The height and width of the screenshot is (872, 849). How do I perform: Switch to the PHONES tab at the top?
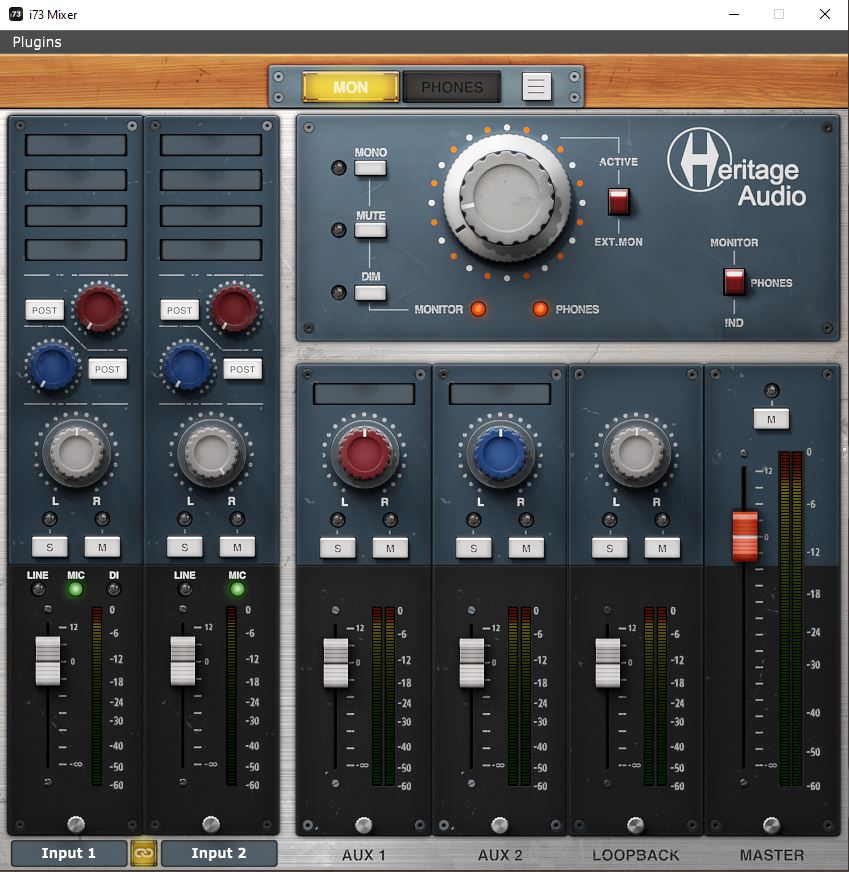coord(452,87)
